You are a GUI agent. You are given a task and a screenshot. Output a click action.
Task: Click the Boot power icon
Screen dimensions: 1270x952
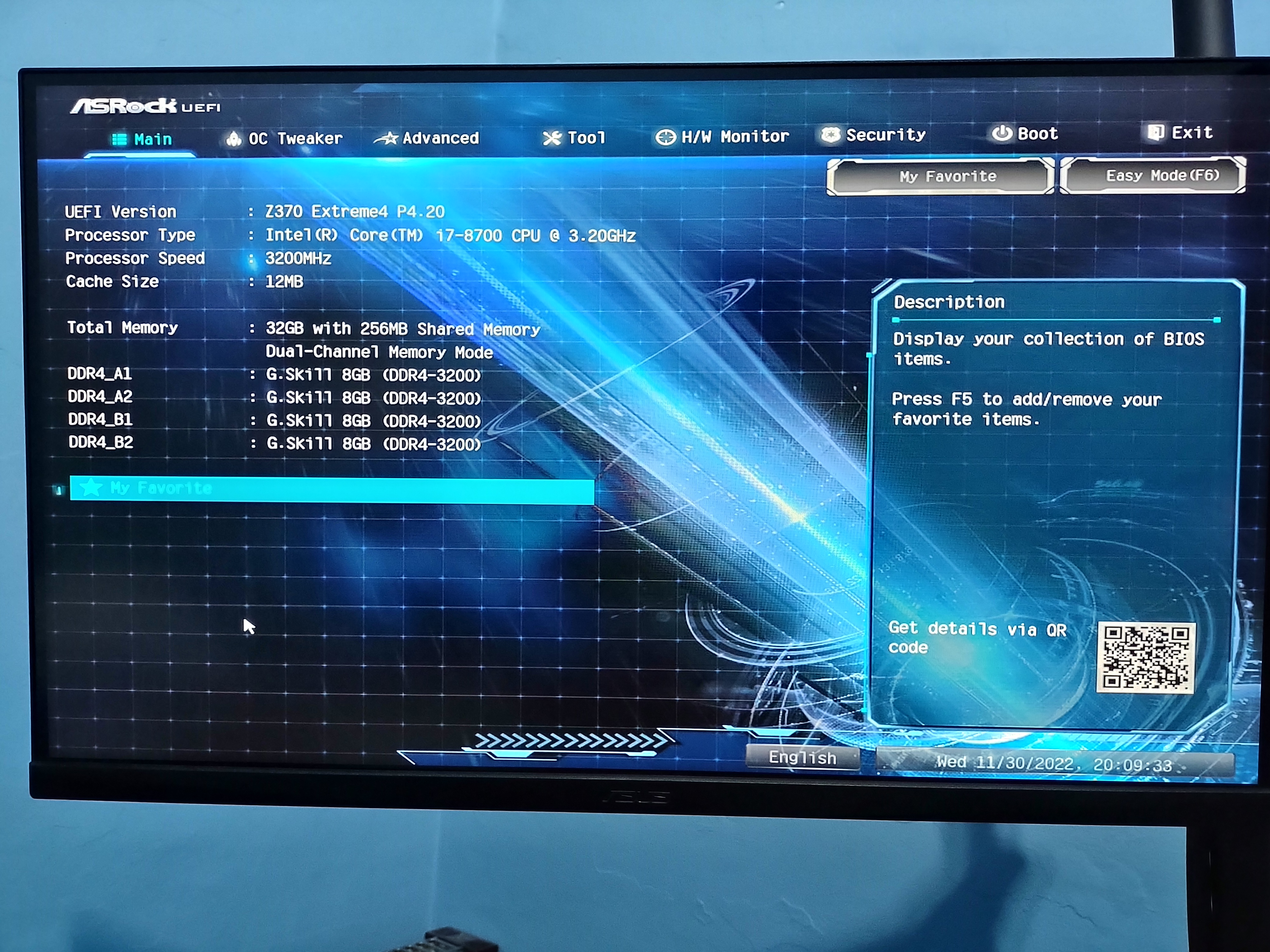(x=1002, y=134)
